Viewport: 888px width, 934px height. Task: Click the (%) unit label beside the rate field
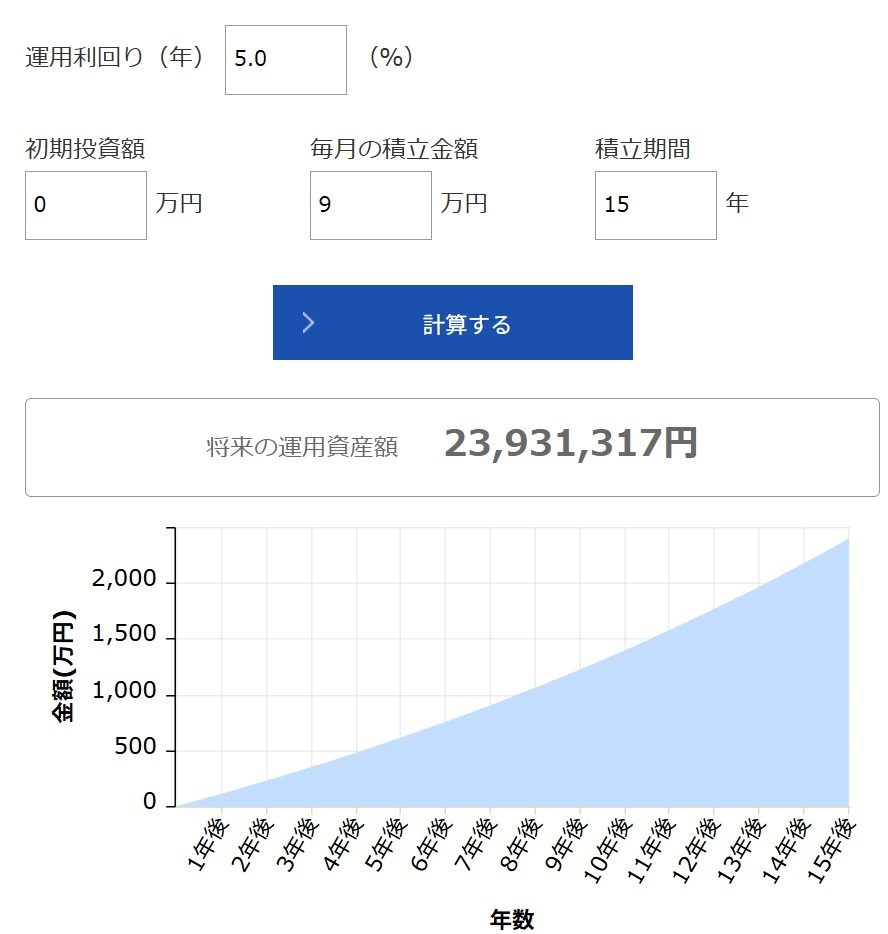pos(391,57)
